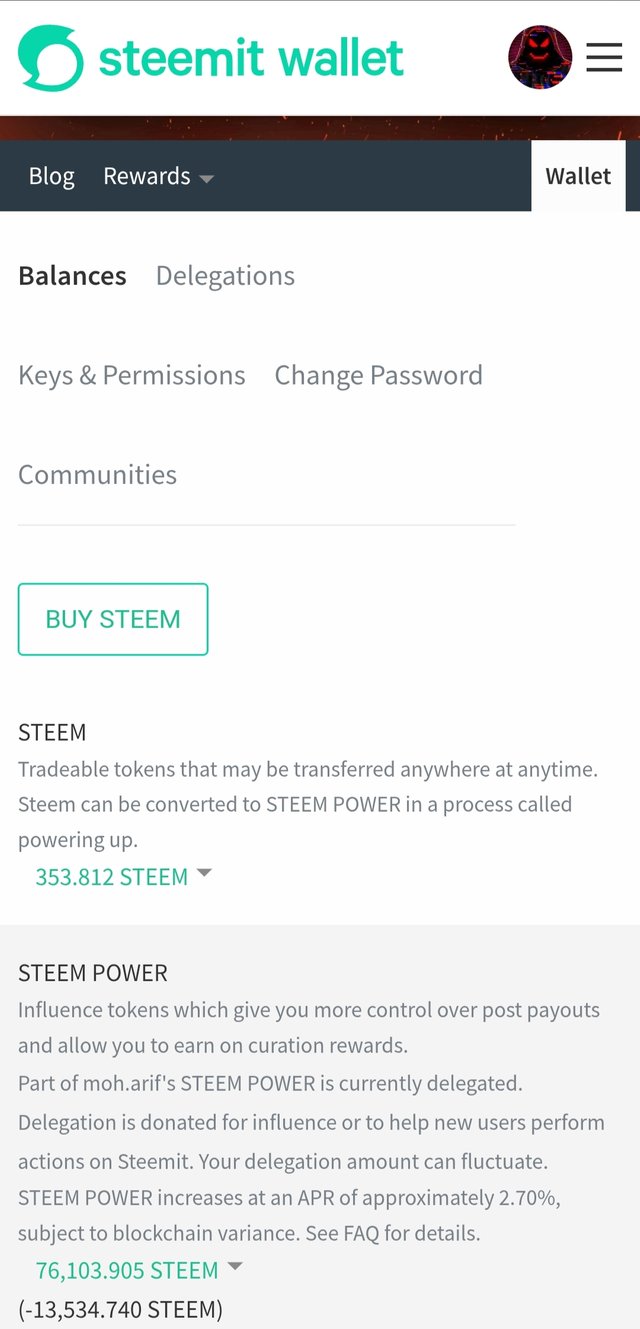Click the arrow beside 353.812 STEEM
The width and height of the screenshot is (640, 1329).
pyautogui.click(x=205, y=873)
